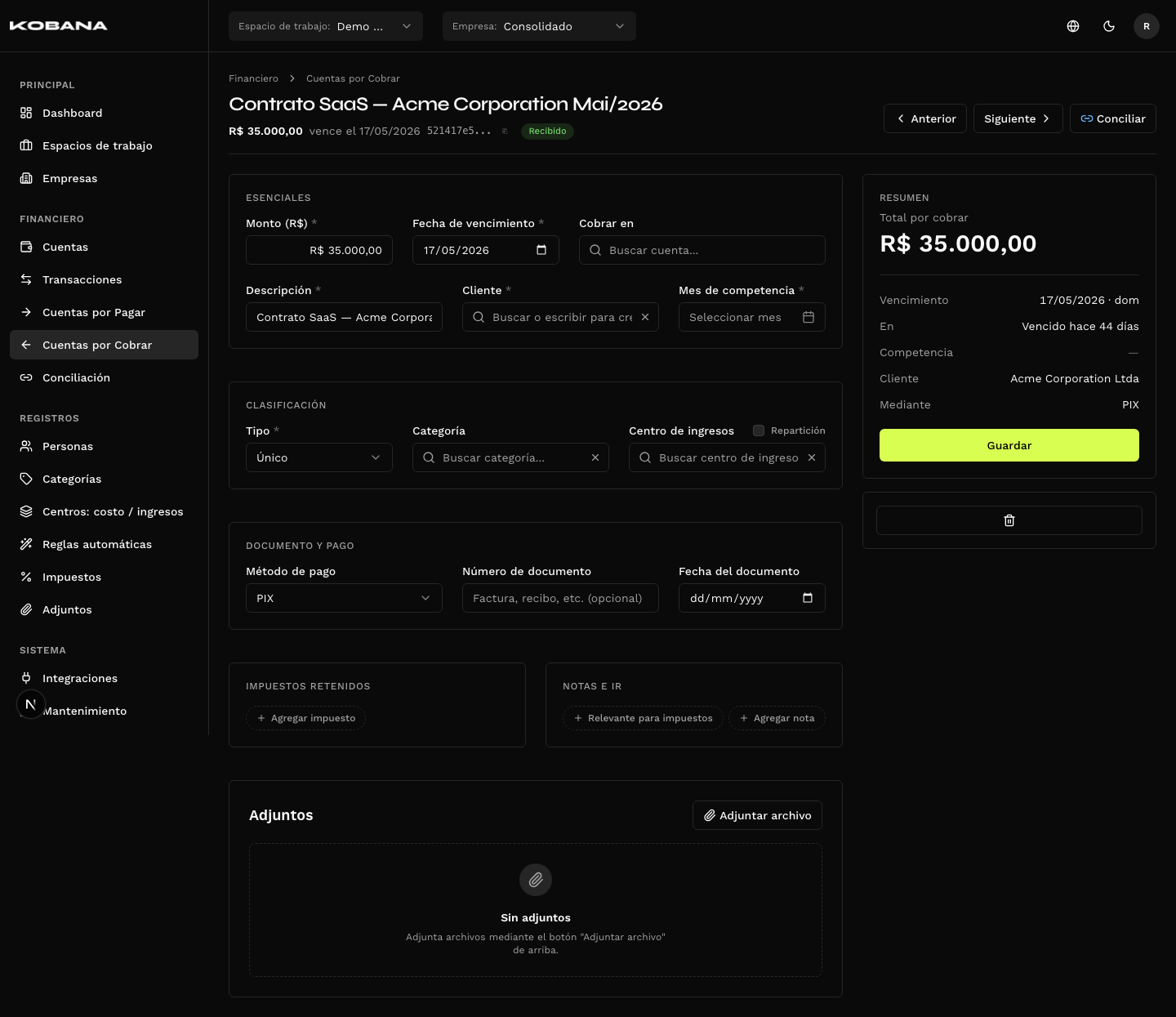Screen dimensions: 1176x1017
Task: Open Adjuntos sidebar item
Action: (x=104, y=609)
